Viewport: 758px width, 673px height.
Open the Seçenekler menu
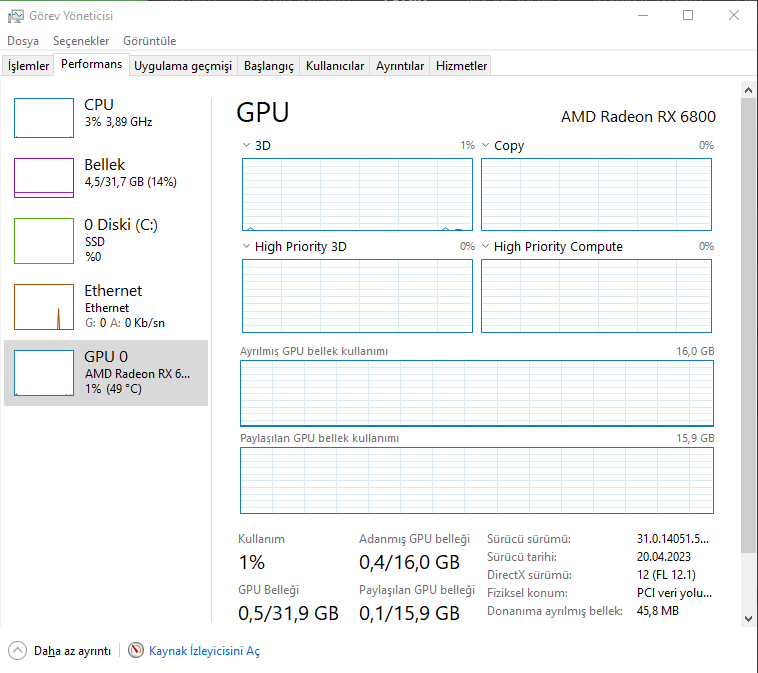click(81, 41)
